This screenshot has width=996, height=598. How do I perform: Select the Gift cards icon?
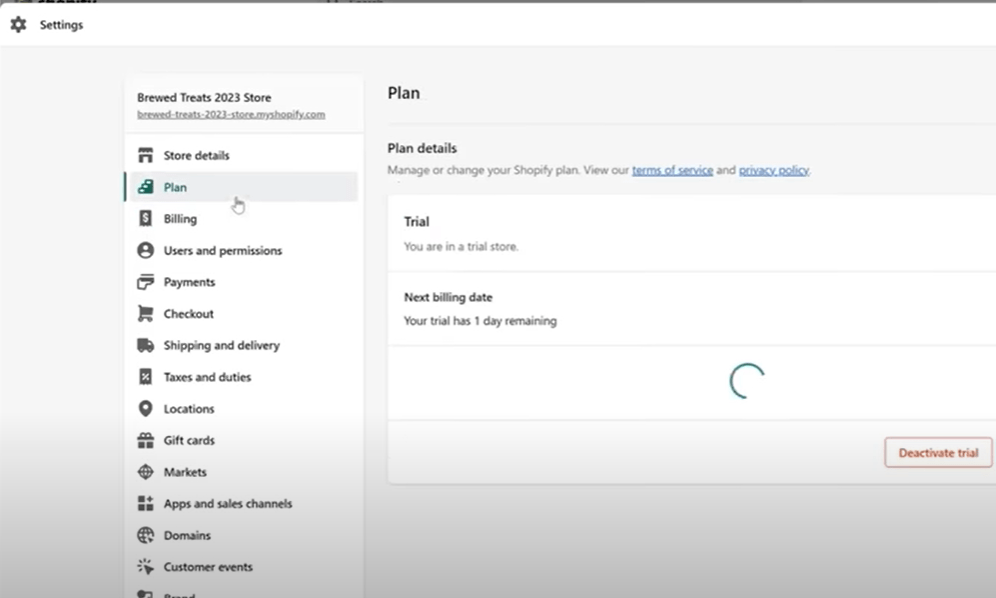(x=145, y=440)
